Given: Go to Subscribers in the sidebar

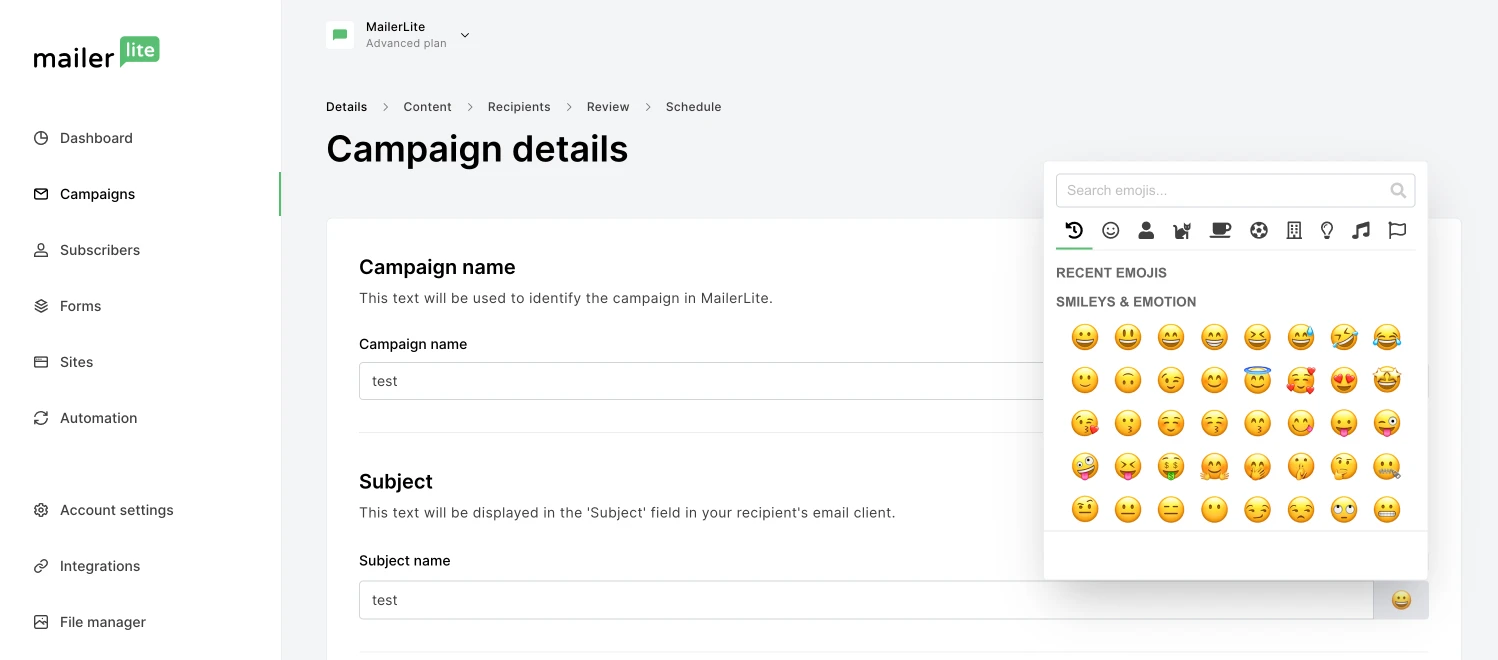Looking at the screenshot, I should tap(100, 250).
